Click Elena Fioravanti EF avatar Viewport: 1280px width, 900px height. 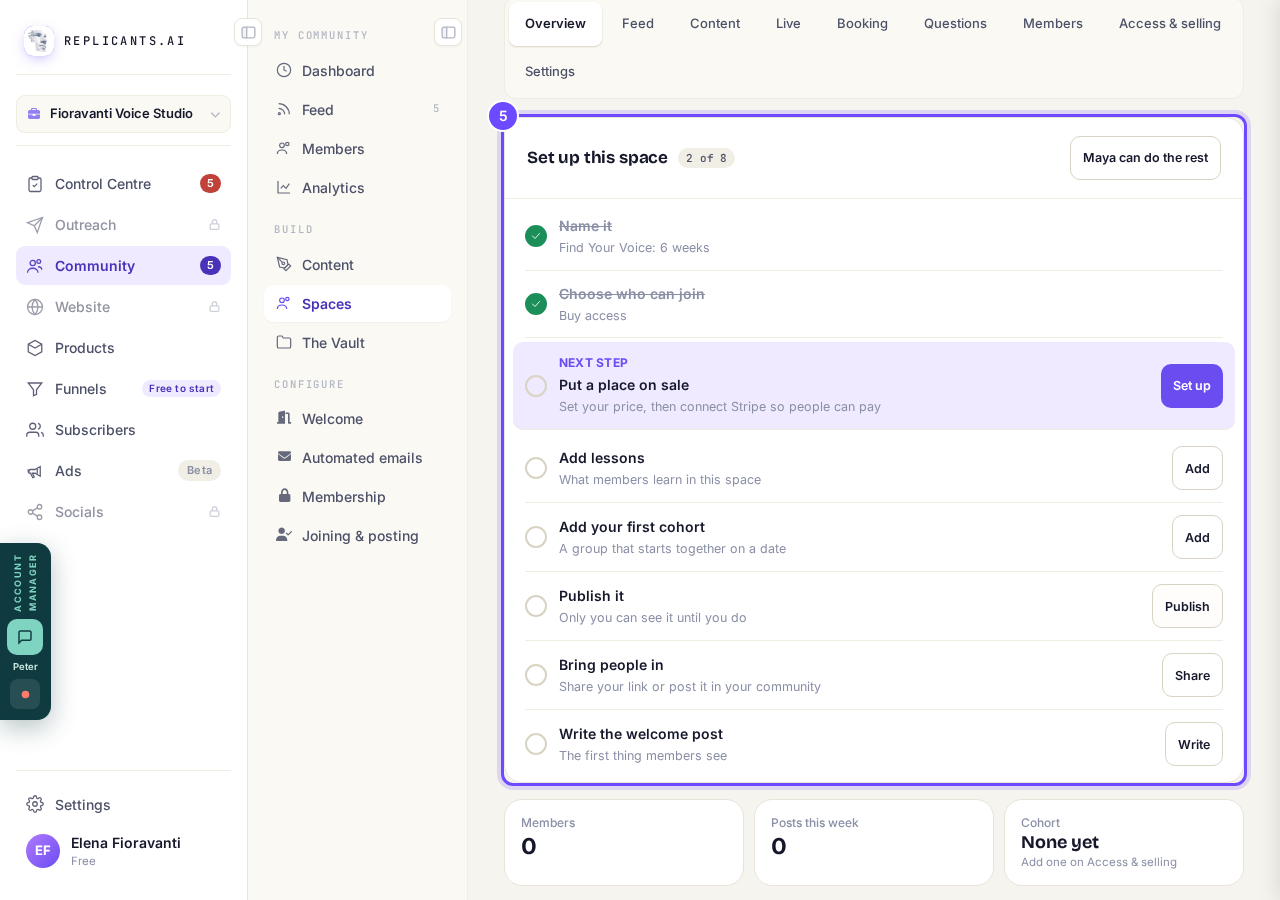(43, 851)
